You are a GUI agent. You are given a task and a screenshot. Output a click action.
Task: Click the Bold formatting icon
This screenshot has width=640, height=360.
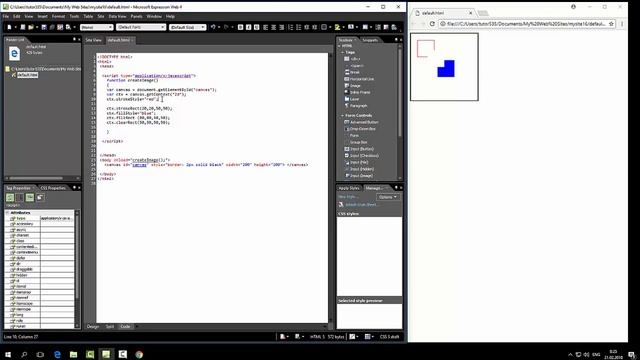point(240,27)
